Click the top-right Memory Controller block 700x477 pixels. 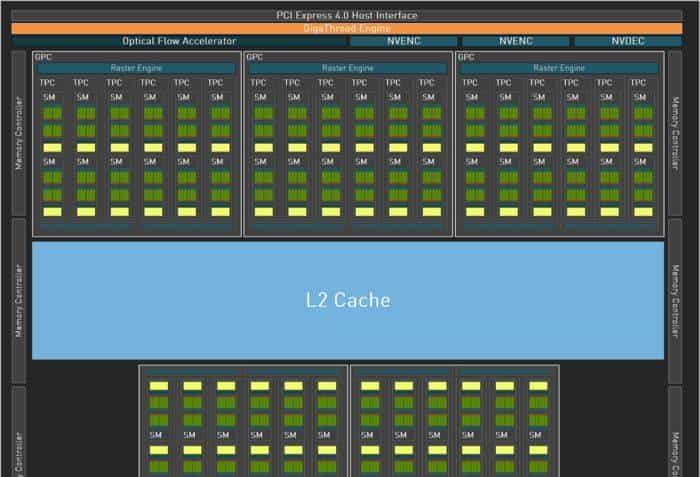click(x=677, y=132)
